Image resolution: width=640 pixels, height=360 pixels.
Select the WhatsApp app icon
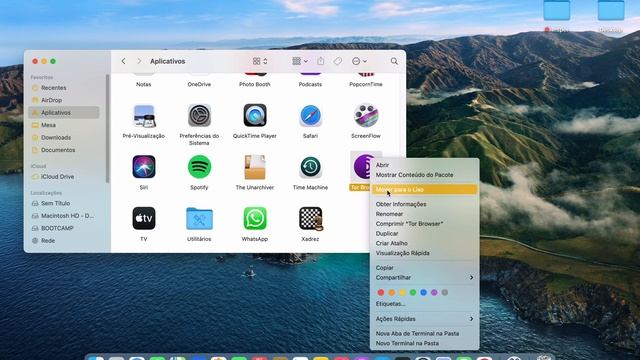pos(255,218)
